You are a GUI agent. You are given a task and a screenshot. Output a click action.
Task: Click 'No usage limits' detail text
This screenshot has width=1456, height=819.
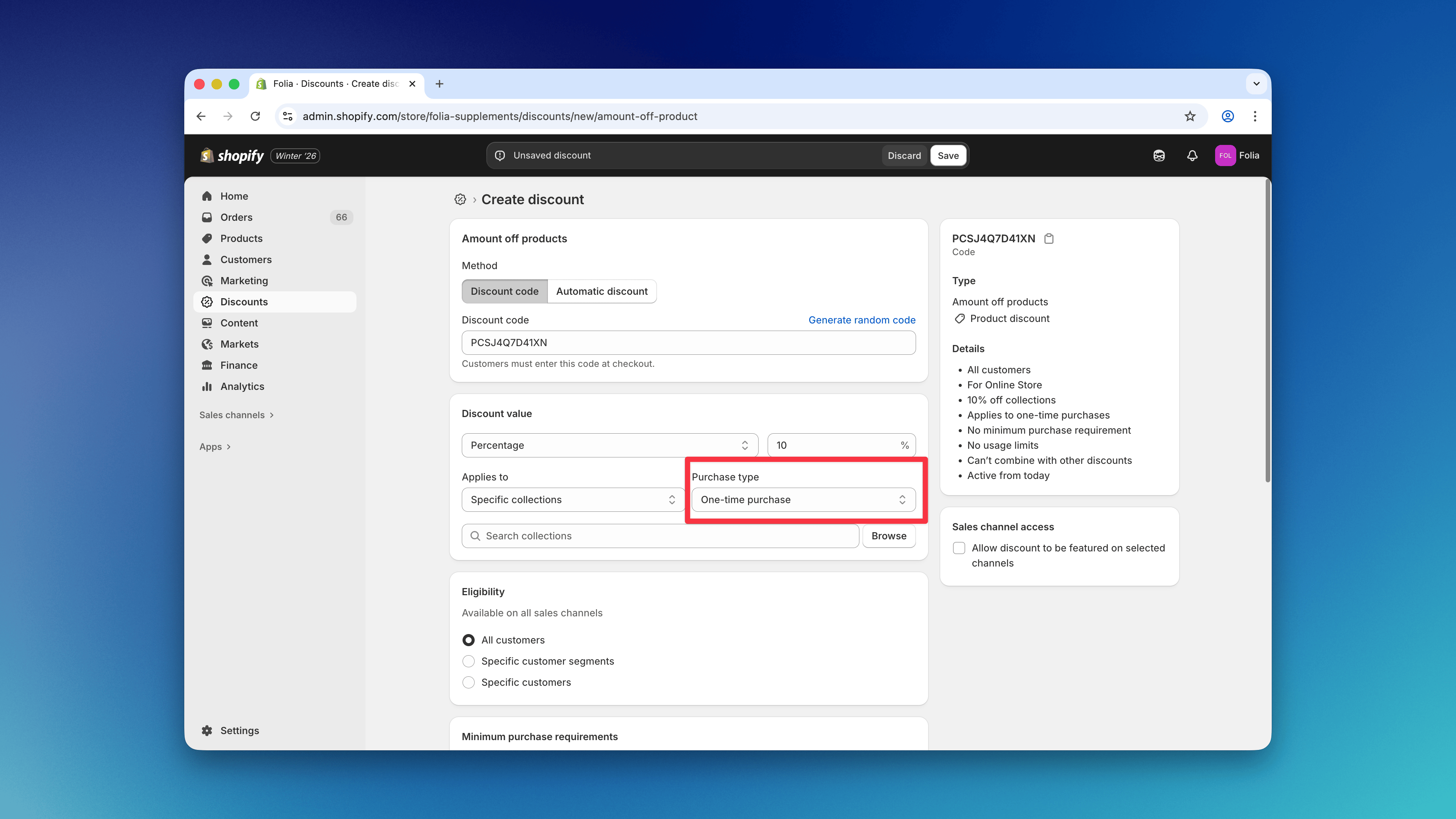pyautogui.click(x=1003, y=446)
